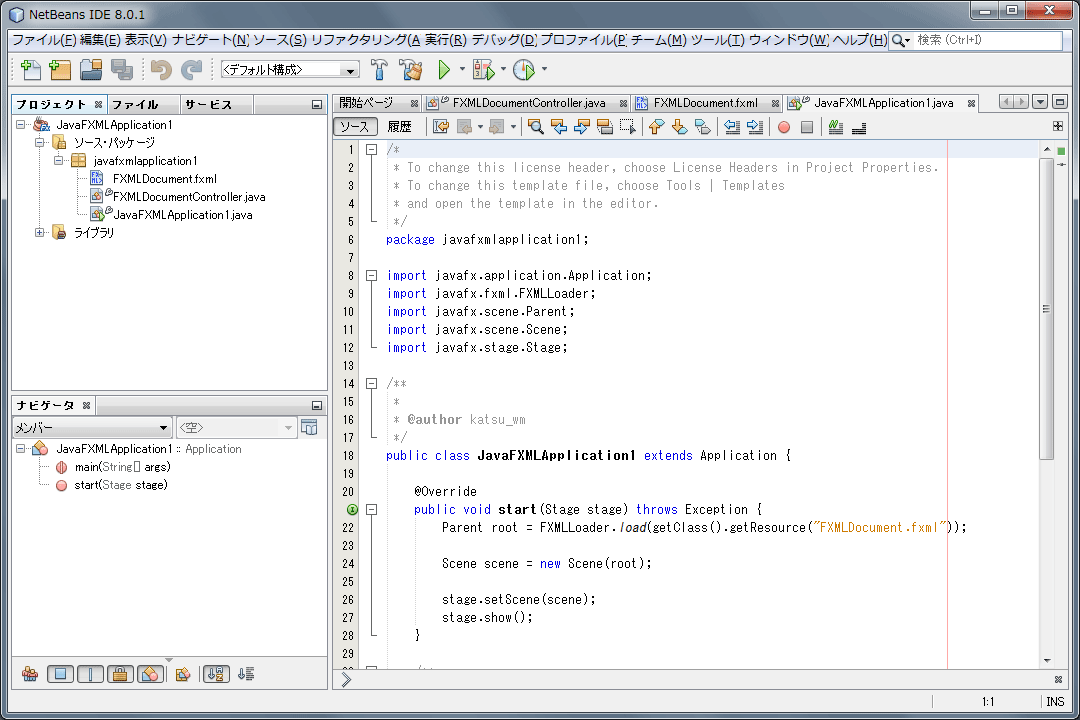Click the Find Previous Occurrence icon
This screenshot has height=720, width=1080.
pyautogui.click(x=559, y=127)
